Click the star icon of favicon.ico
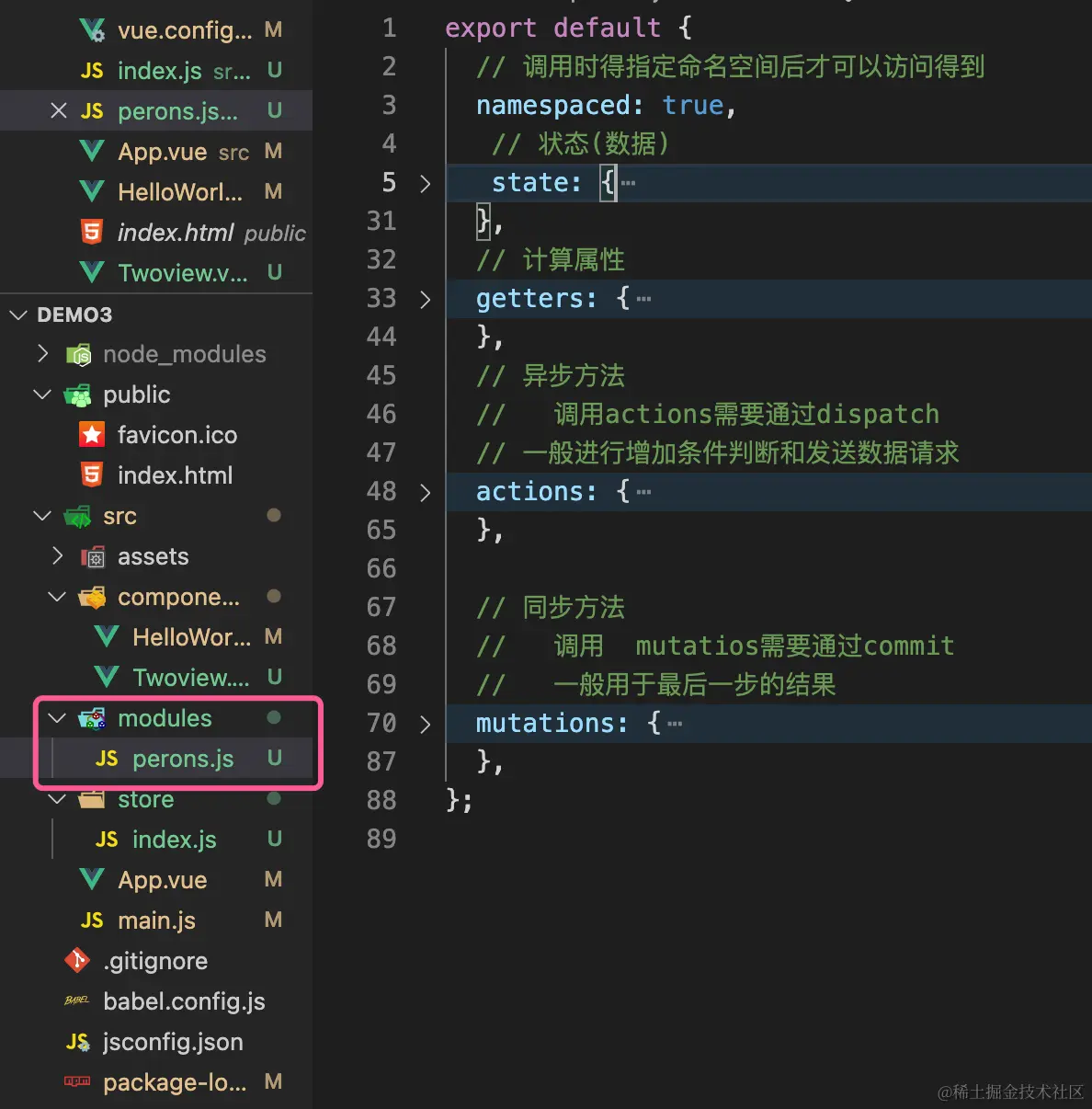 (92, 435)
